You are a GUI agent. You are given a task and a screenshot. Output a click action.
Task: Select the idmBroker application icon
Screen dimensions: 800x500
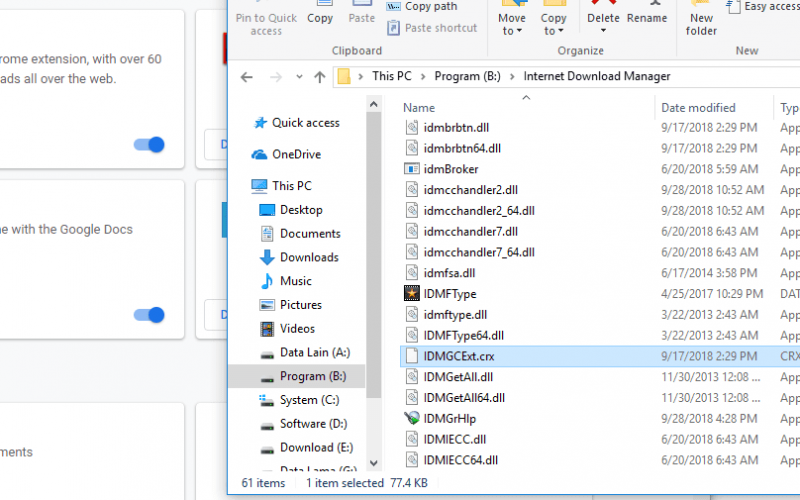pos(412,169)
